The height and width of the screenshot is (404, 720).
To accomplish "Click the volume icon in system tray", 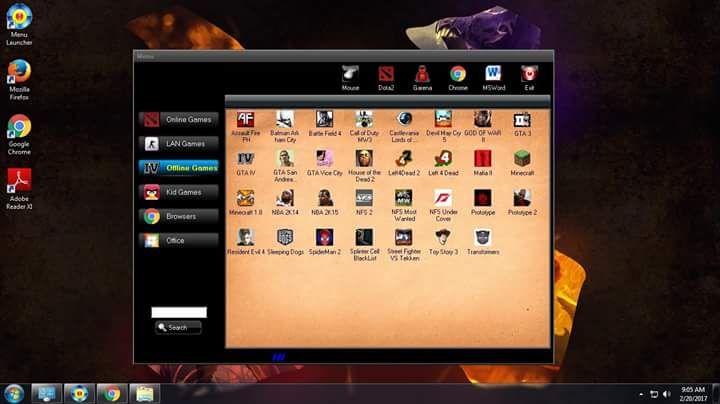I will coord(667,394).
